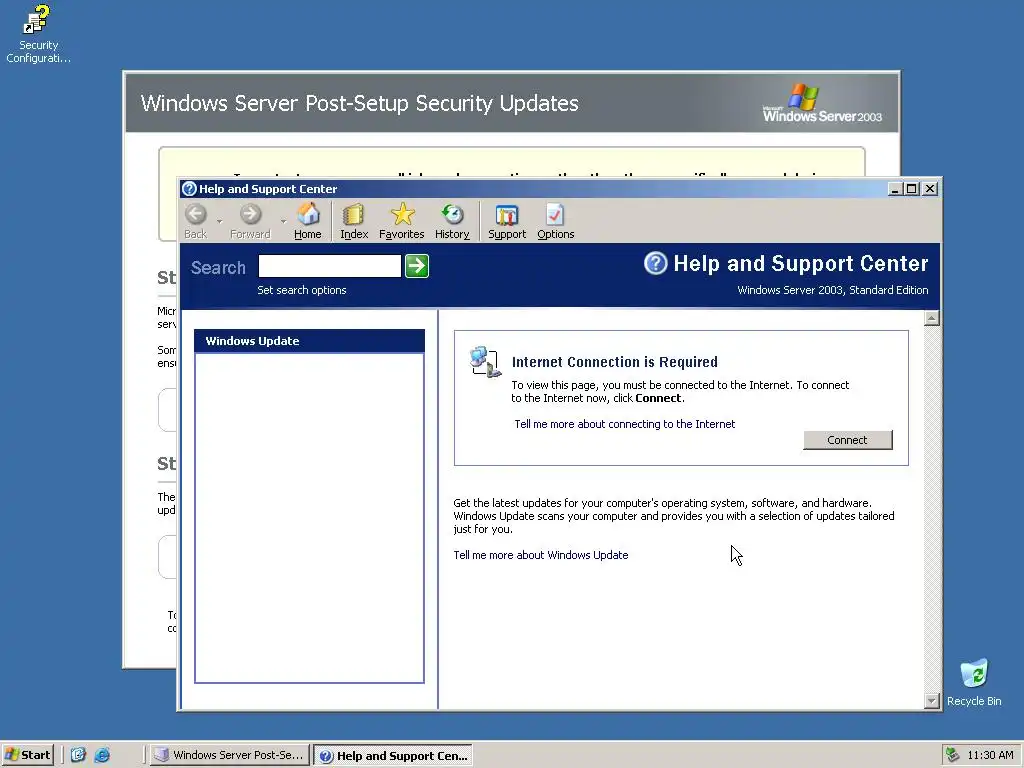This screenshot has width=1024, height=768.
Task: Close the Help and Support Center window
Action: (930, 189)
